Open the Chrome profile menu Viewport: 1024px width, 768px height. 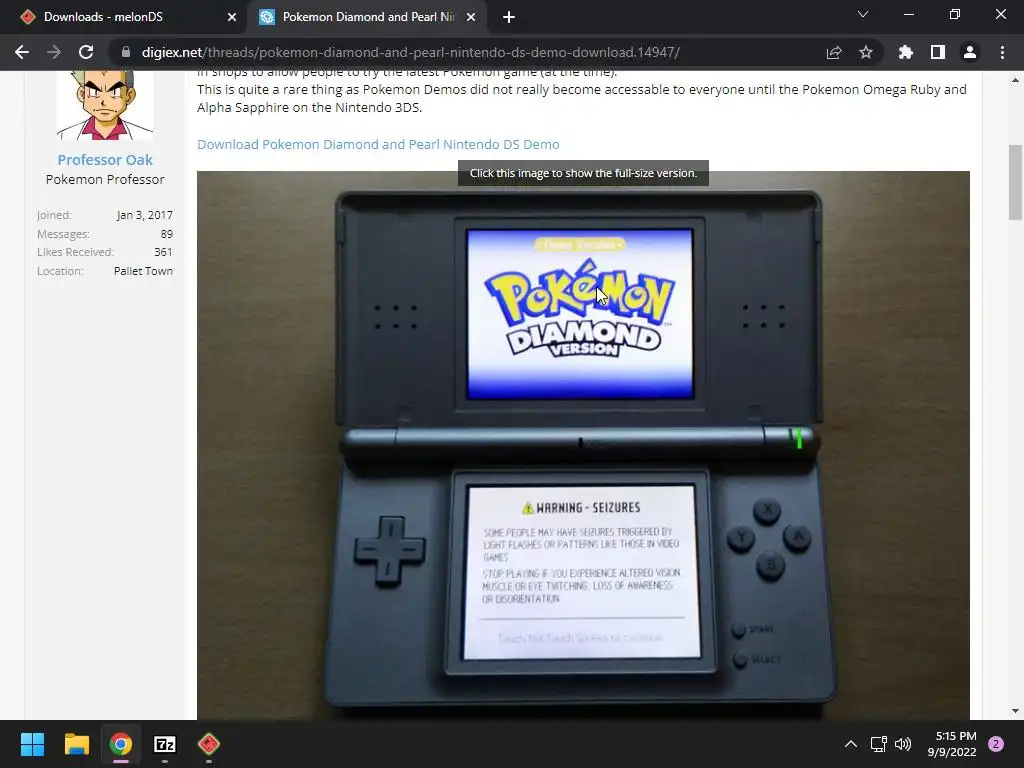click(970, 52)
